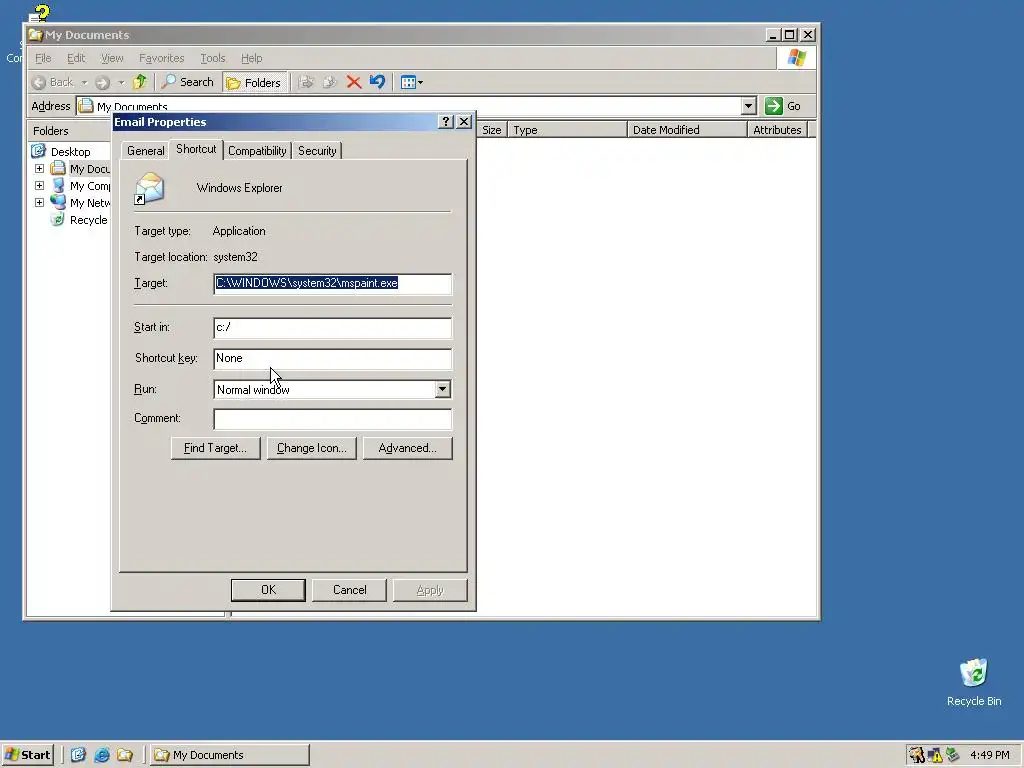Open the Favorites menu
Screen dimensions: 1024x768
click(161, 58)
